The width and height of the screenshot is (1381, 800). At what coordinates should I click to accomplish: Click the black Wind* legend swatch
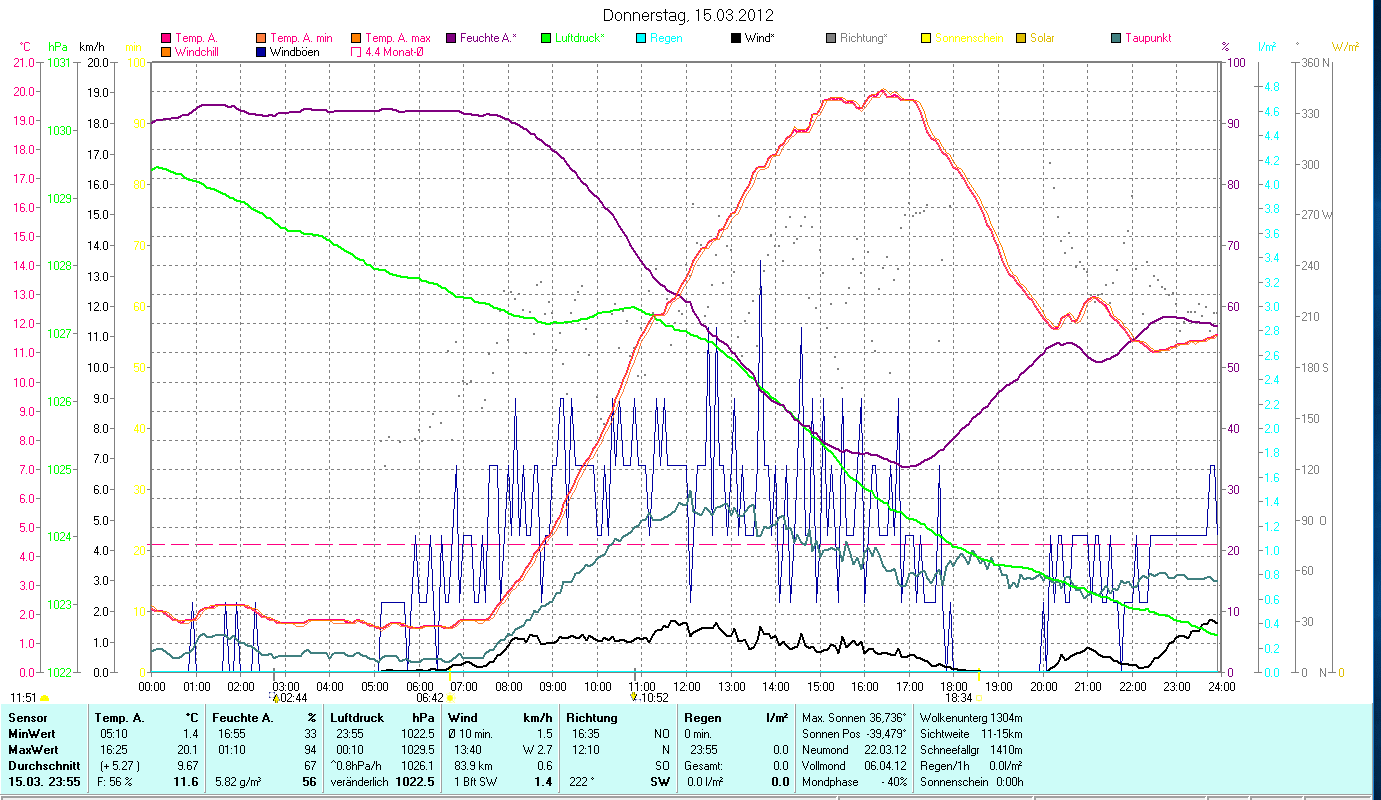point(736,38)
